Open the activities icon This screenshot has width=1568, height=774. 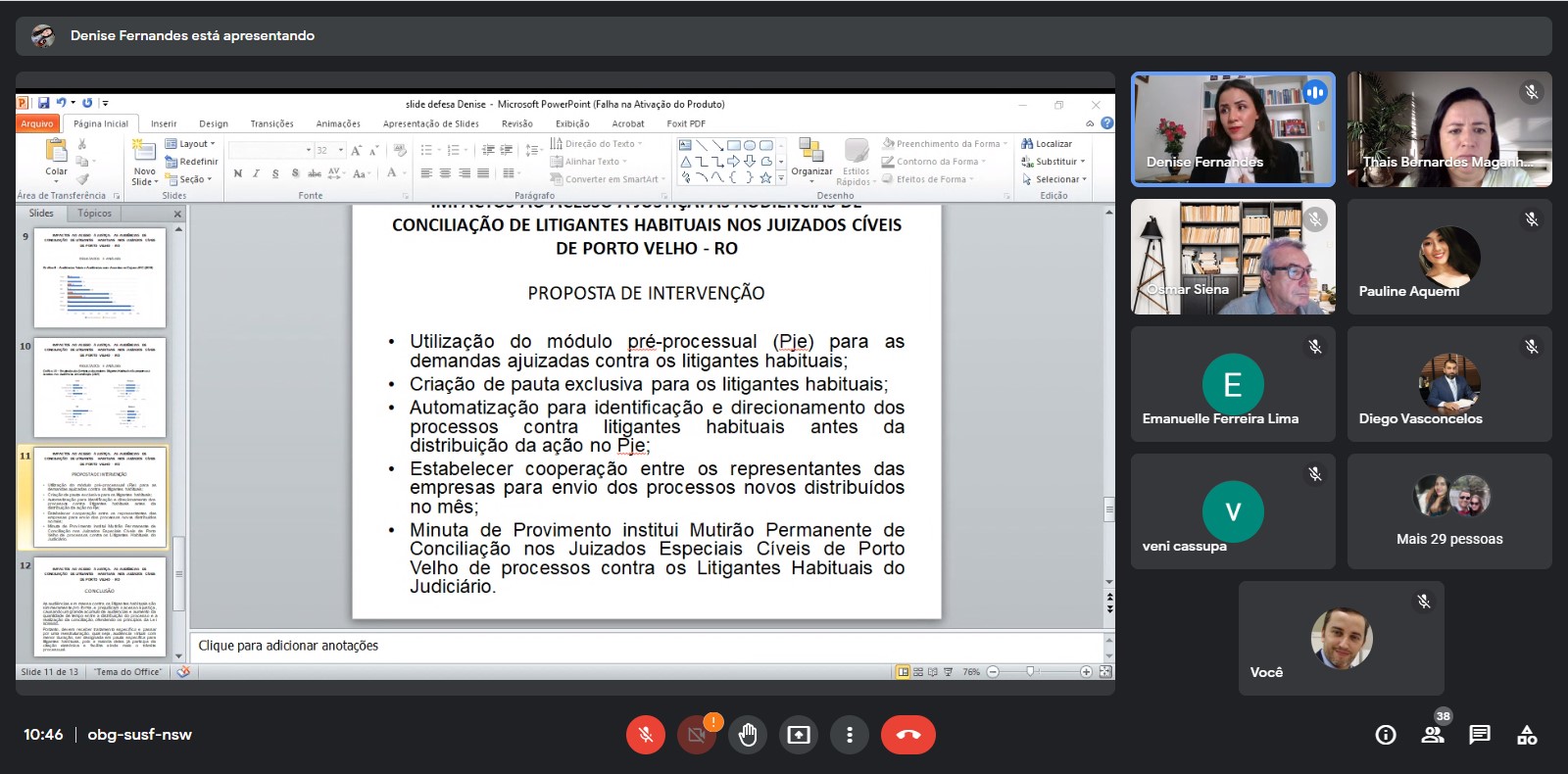pos(1527,735)
